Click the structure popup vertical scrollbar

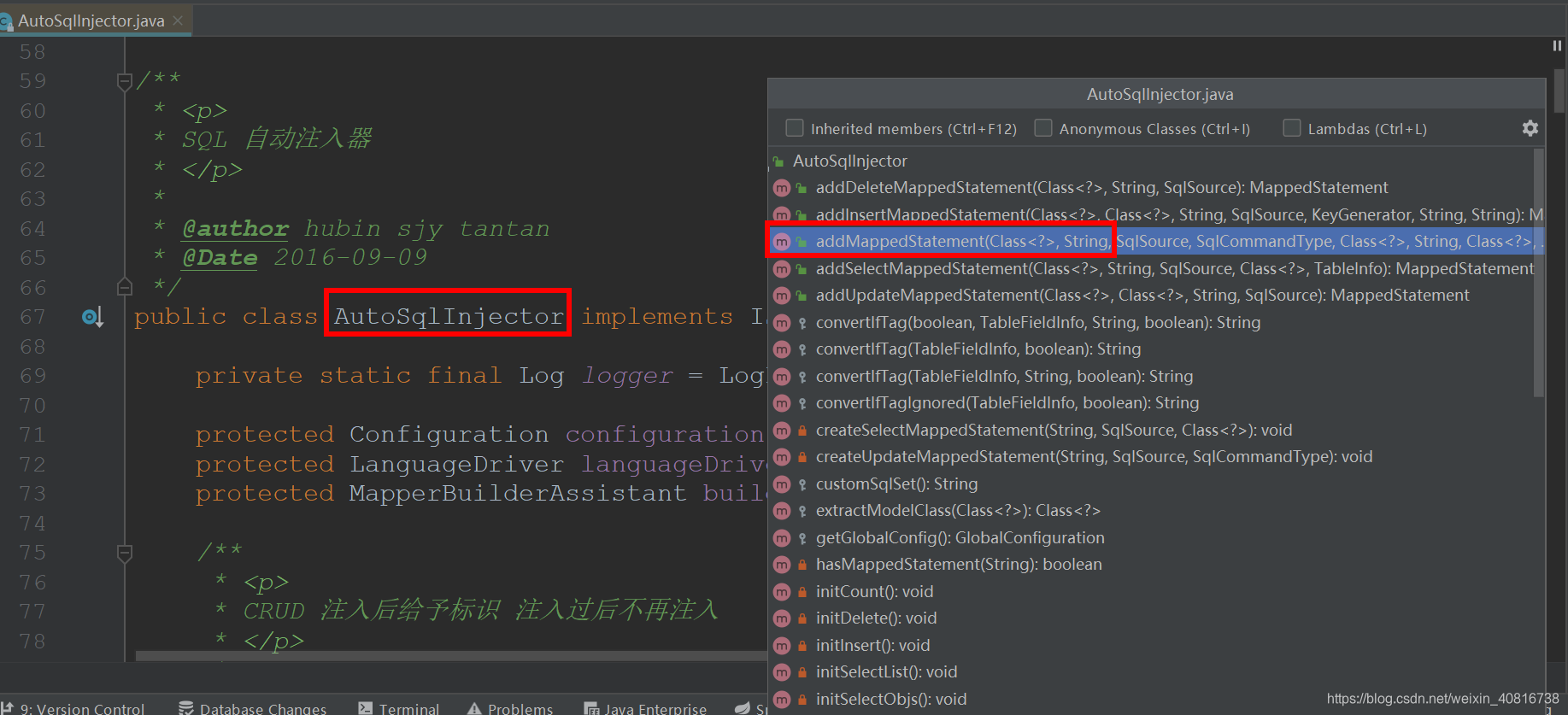pyautogui.click(x=1539, y=273)
